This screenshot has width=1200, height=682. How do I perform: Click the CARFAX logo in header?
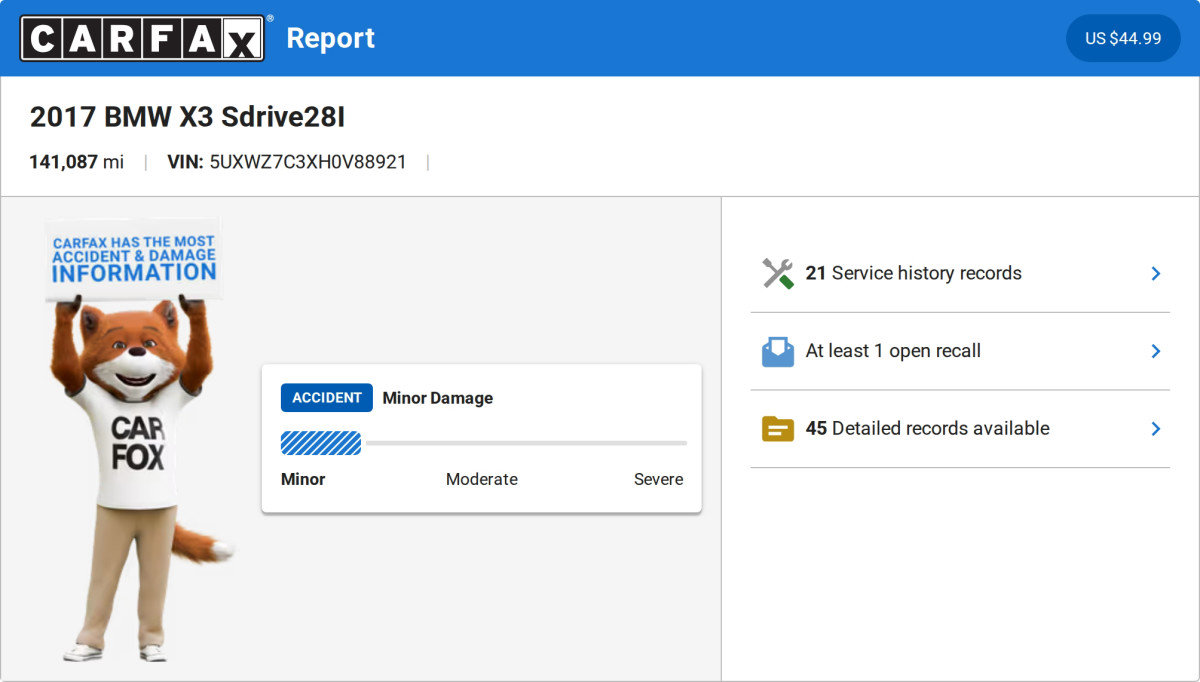point(143,38)
